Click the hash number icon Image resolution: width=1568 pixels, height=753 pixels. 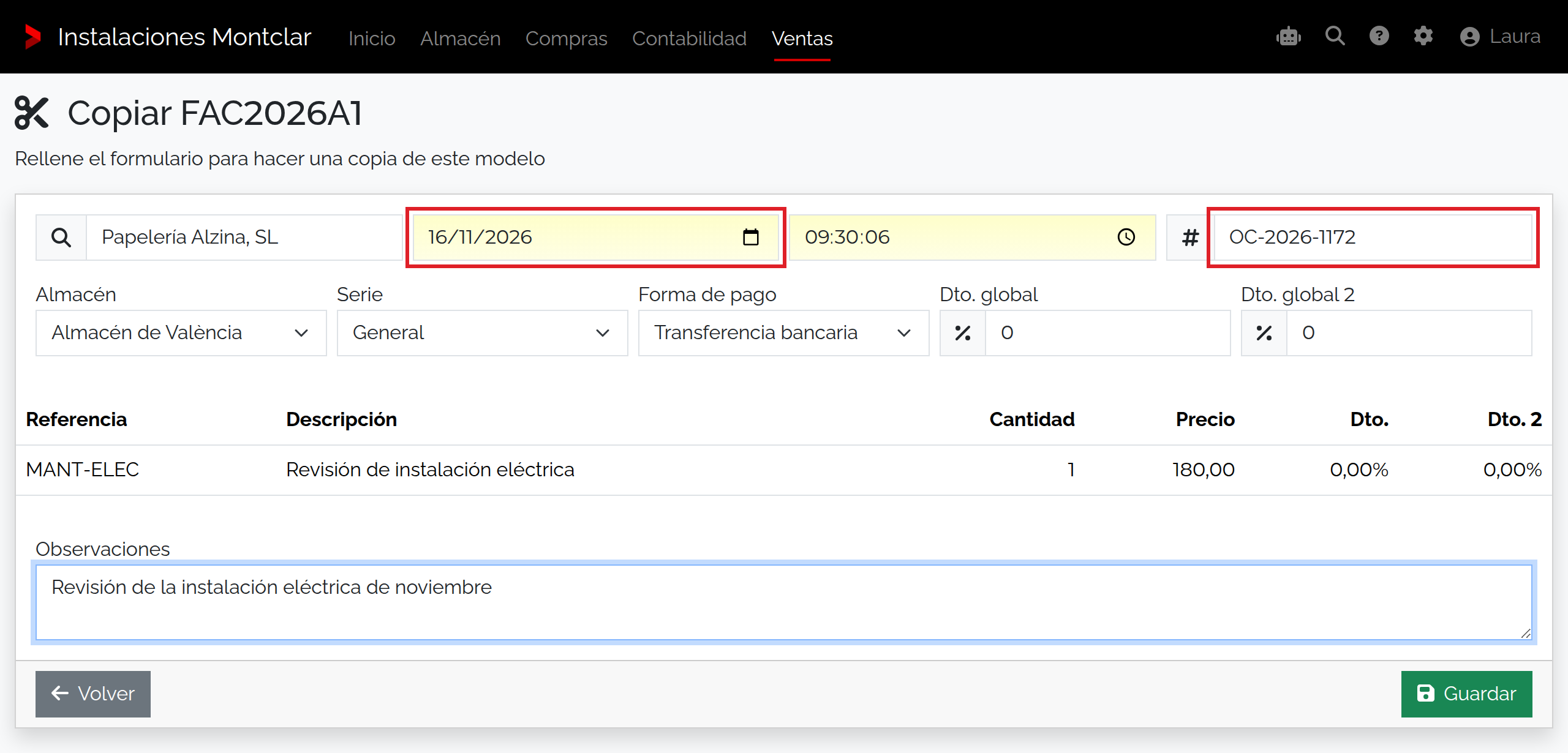coord(1190,238)
